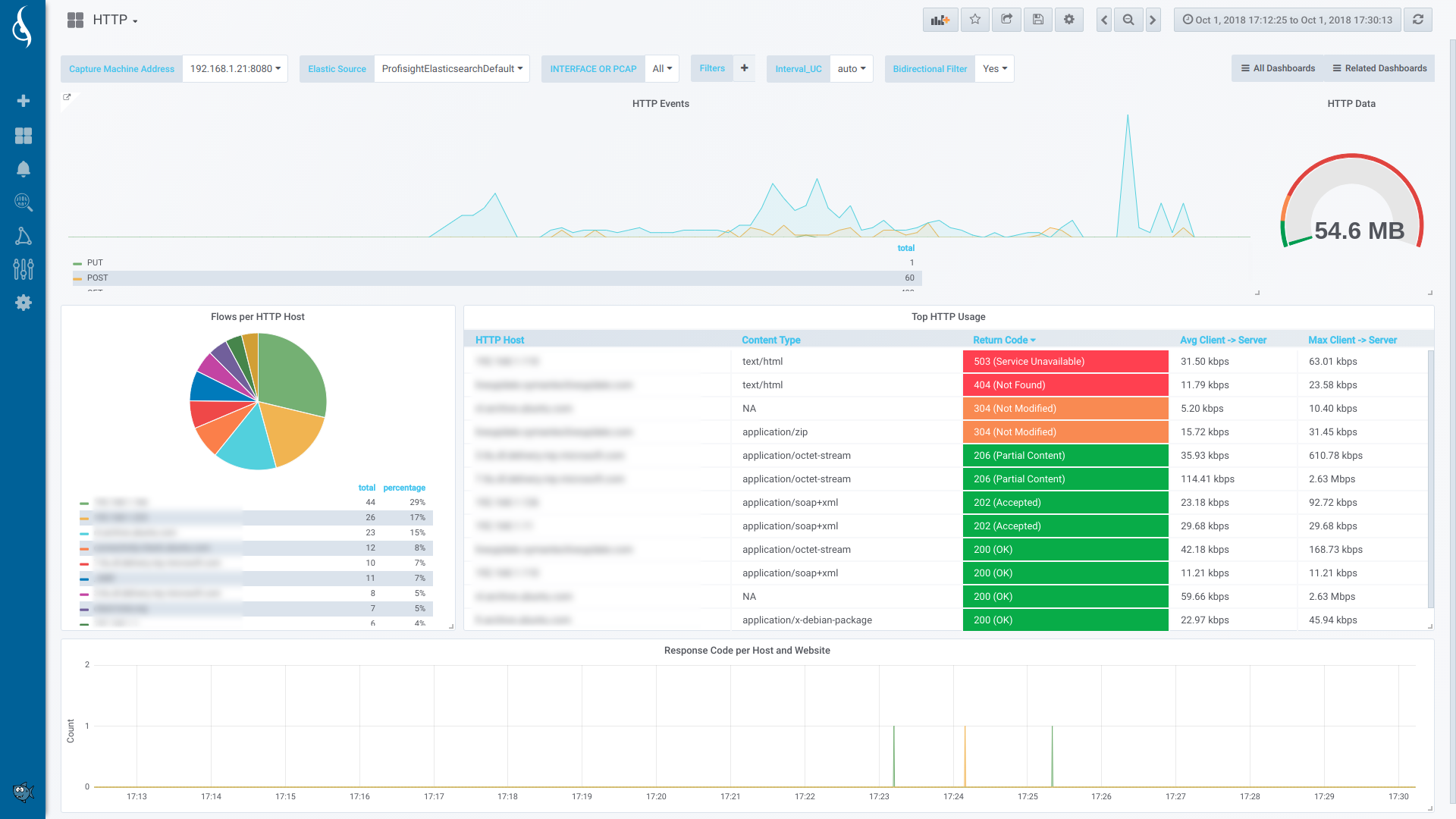
Task: Open the INTERFACE OR PCAP All dropdown
Action: coord(662,69)
